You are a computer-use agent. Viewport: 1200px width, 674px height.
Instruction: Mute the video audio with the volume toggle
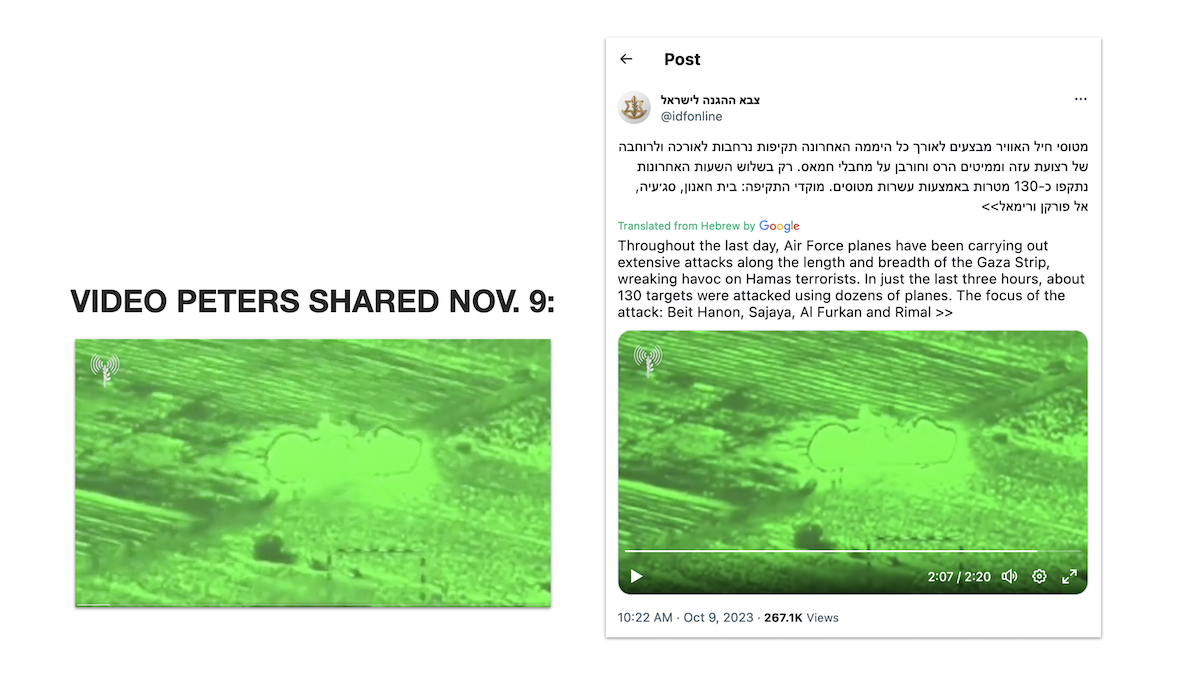coord(1009,576)
